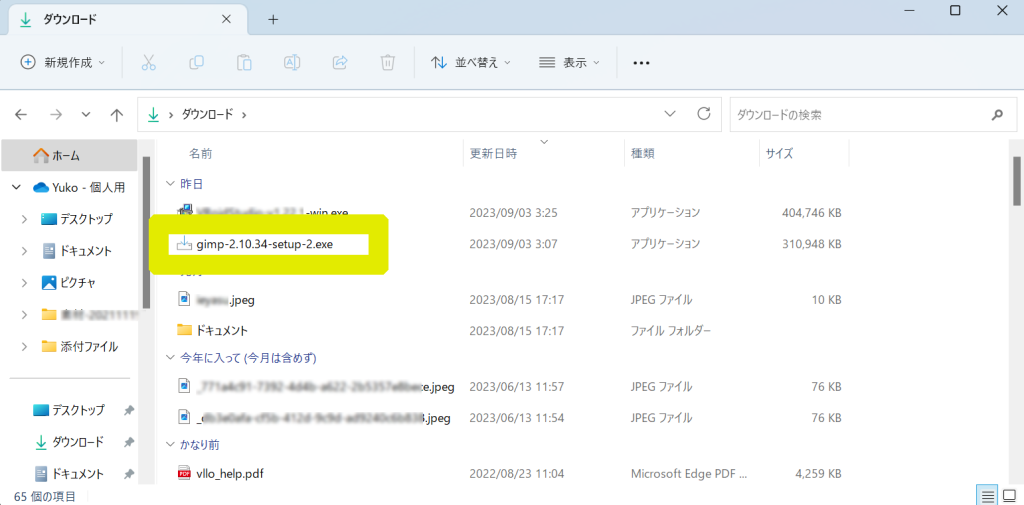Open 添付ファイル folder in sidebar
The image size is (1024, 505).
79,346
